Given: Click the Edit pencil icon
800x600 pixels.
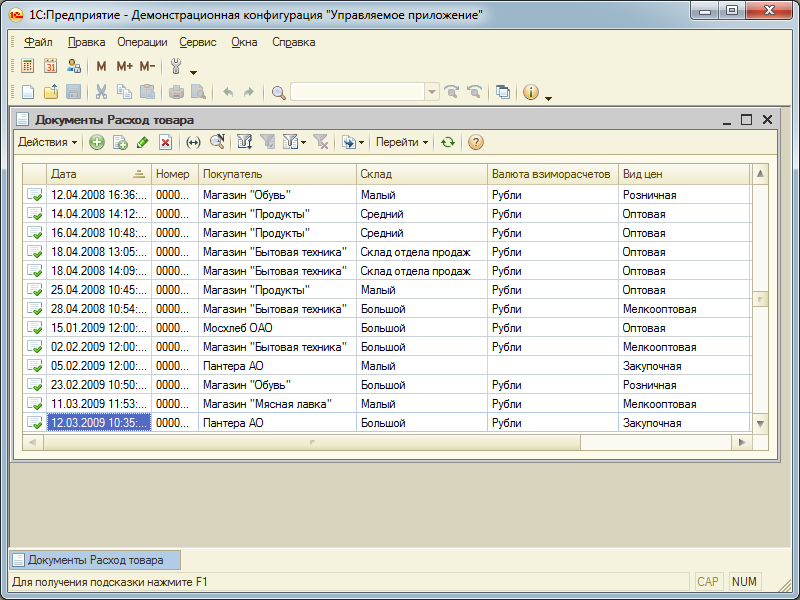Looking at the screenshot, I should [x=143, y=143].
